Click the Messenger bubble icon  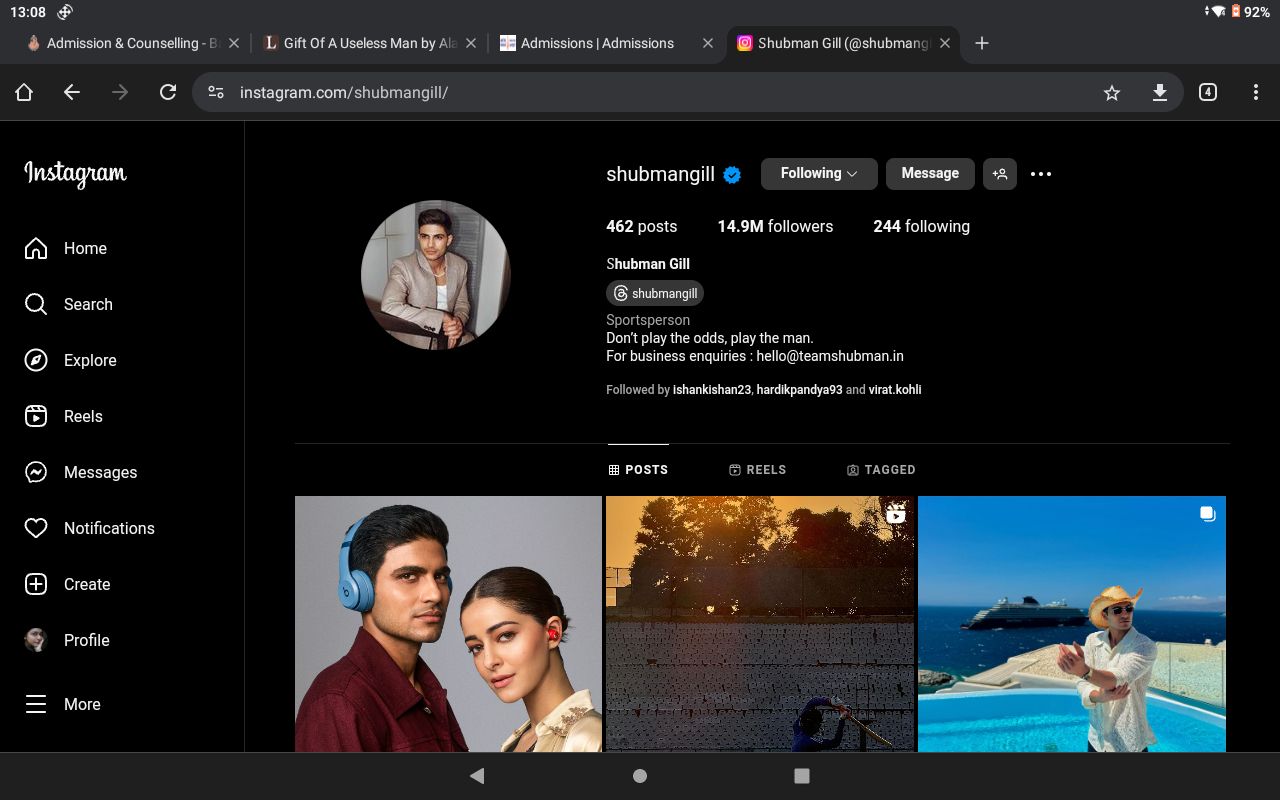[36, 472]
